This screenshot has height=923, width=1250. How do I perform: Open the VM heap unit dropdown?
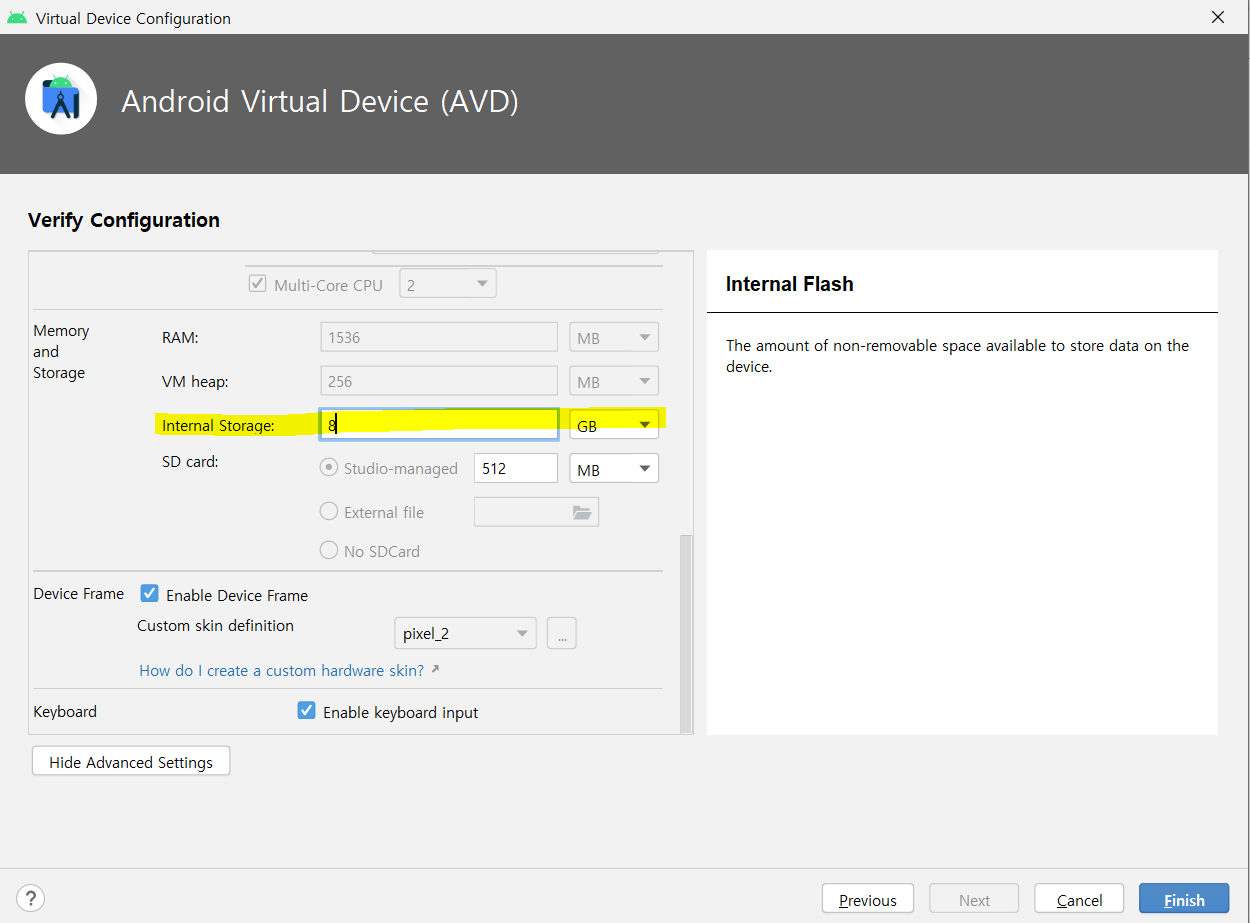click(x=614, y=381)
